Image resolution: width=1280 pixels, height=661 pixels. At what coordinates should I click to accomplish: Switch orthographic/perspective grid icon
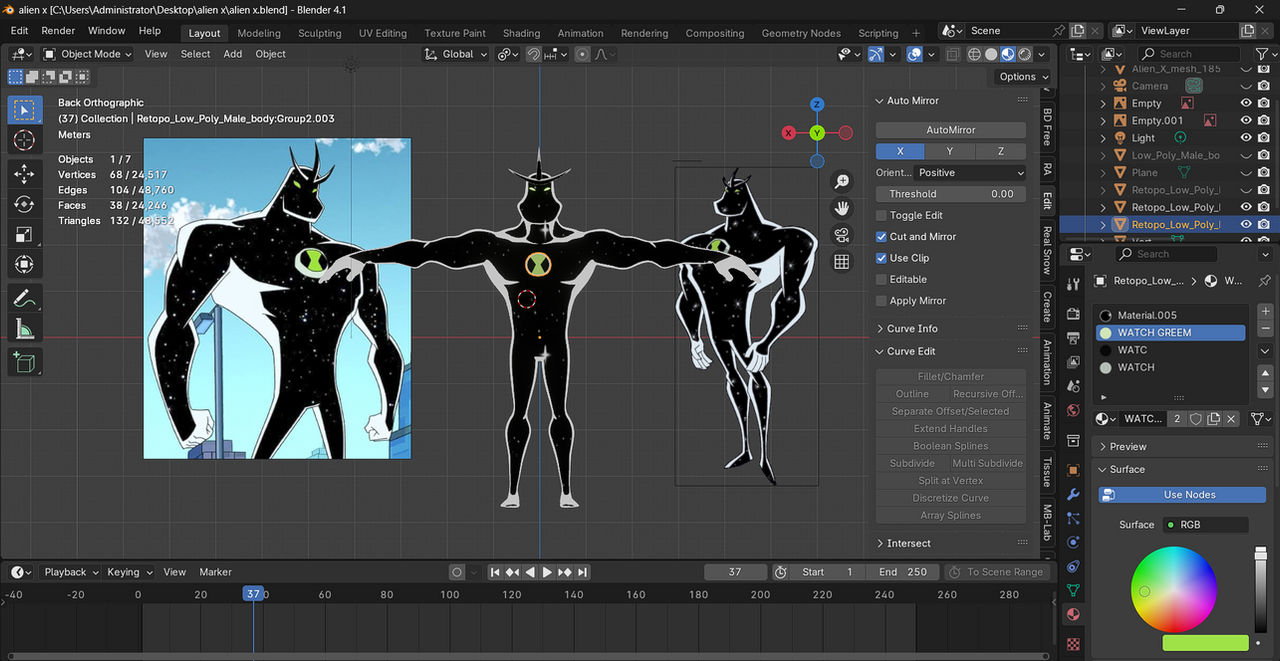pos(842,262)
